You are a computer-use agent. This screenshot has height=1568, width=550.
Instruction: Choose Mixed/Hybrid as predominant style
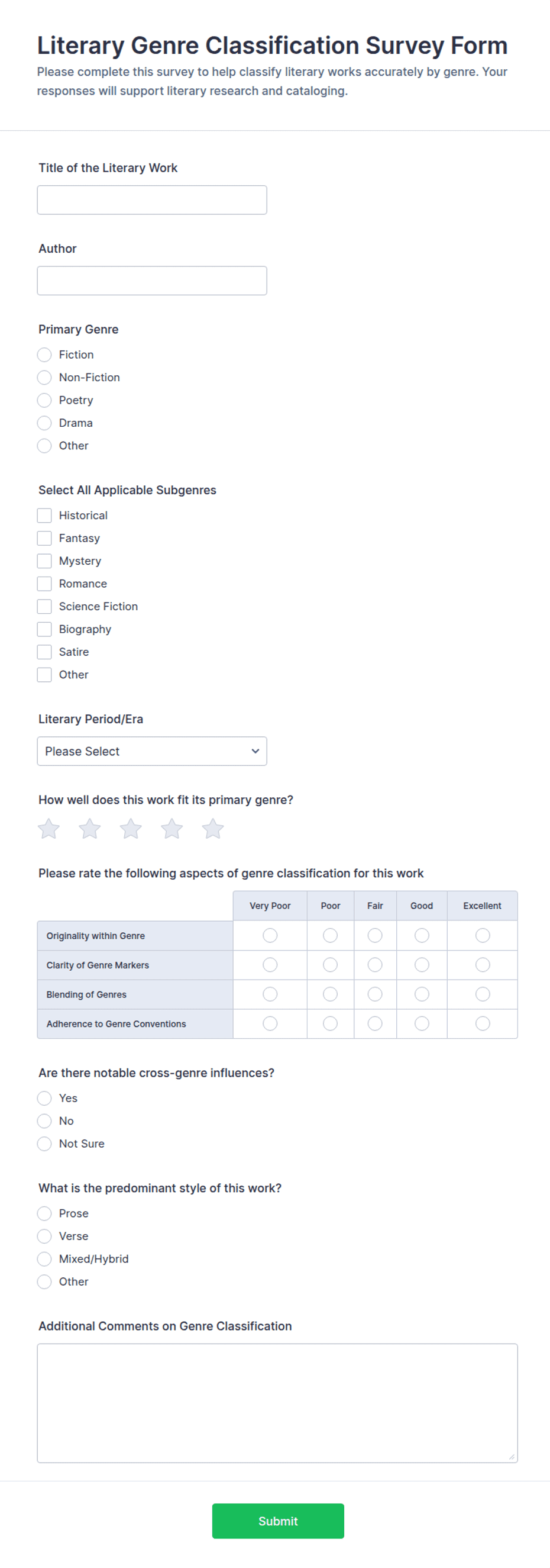pos(44,1259)
